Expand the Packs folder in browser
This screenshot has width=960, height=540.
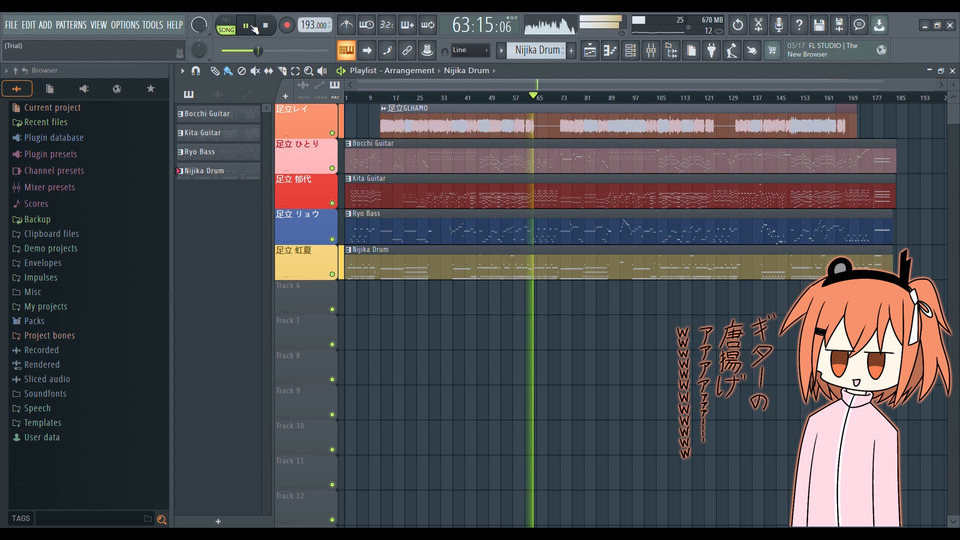(x=34, y=321)
